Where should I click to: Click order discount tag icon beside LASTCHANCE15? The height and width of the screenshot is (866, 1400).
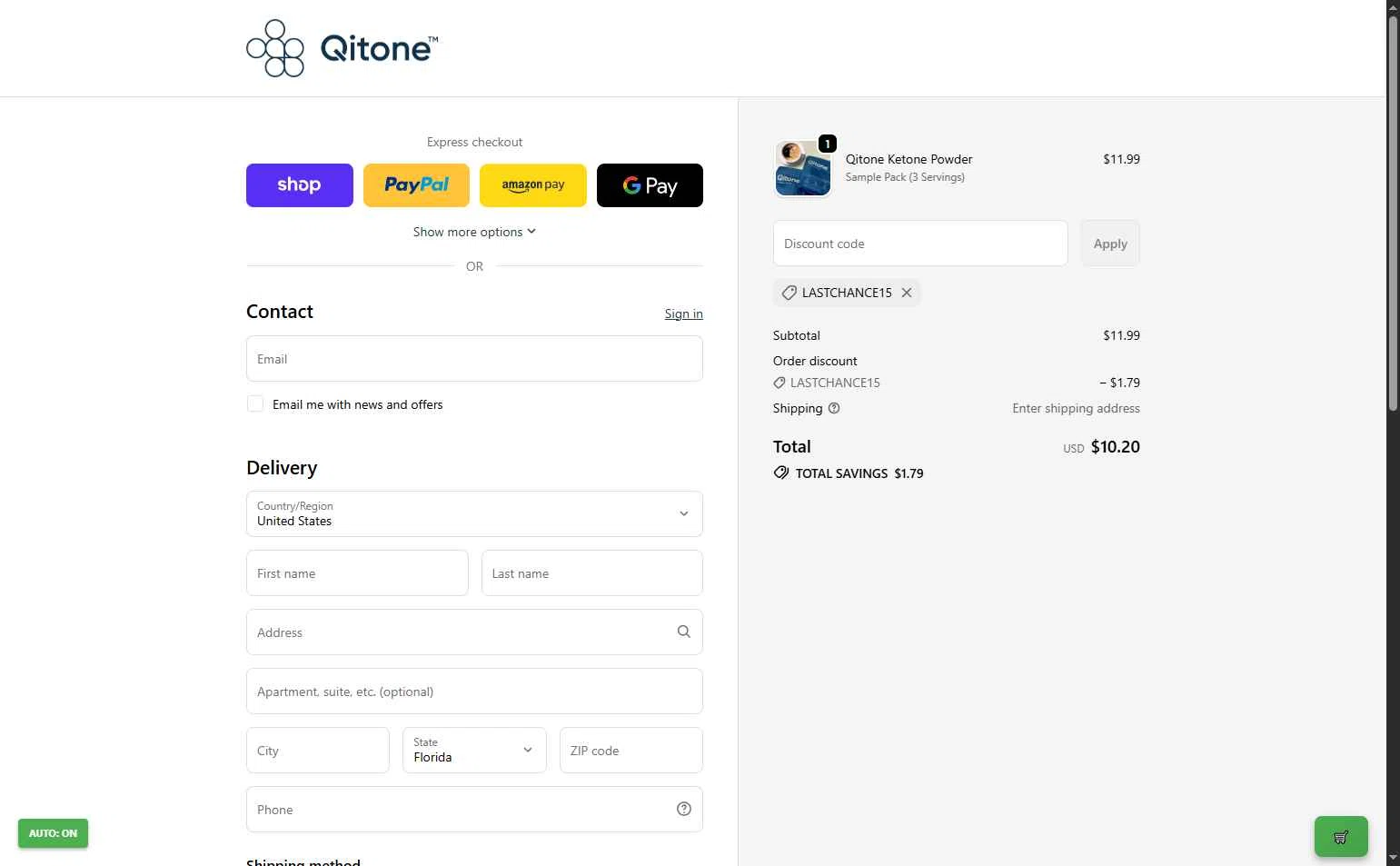point(779,383)
